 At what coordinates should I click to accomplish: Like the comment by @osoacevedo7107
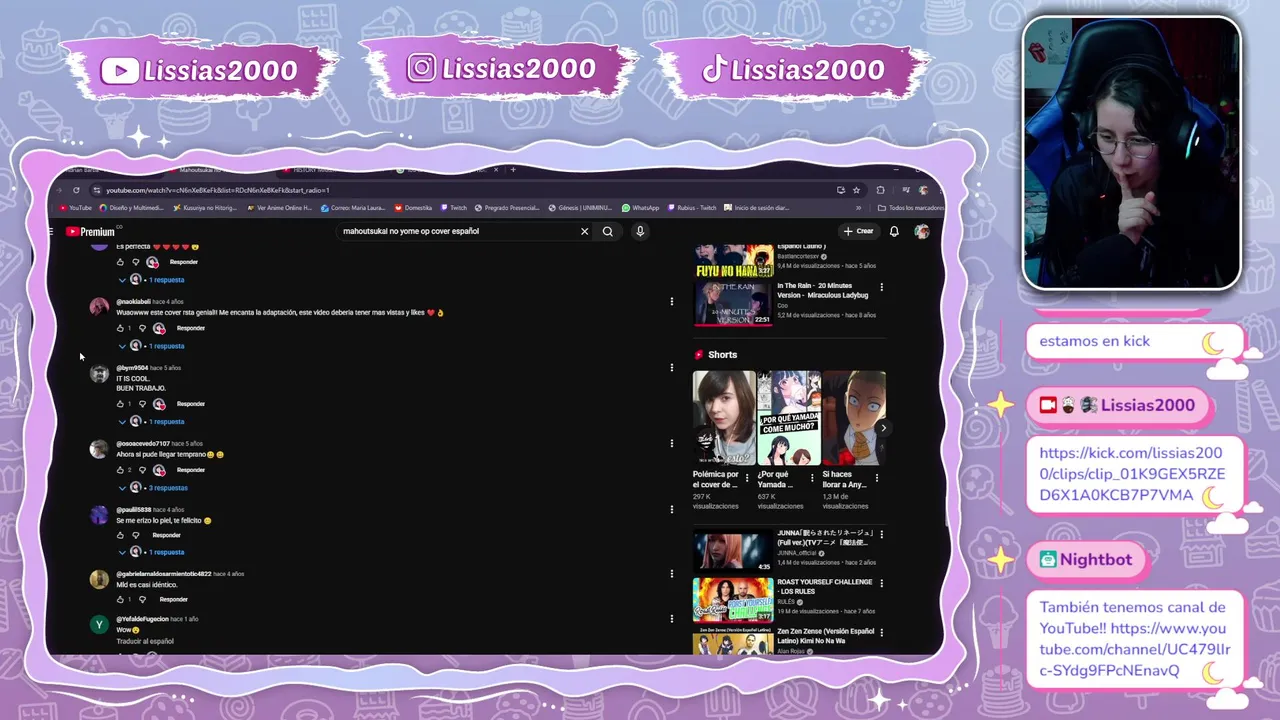(120, 470)
